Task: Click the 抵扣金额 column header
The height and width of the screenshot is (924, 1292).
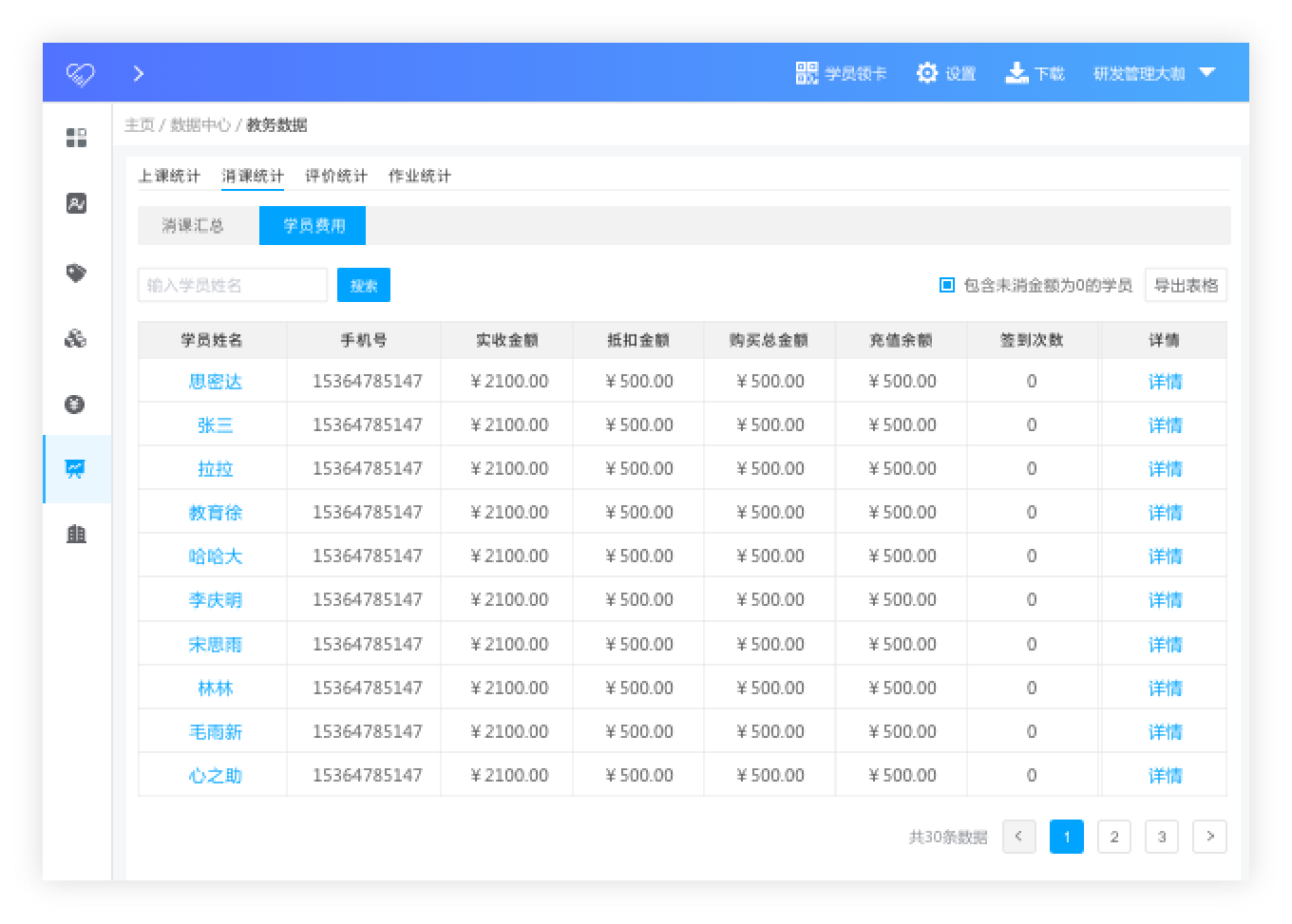Action: [638, 340]
